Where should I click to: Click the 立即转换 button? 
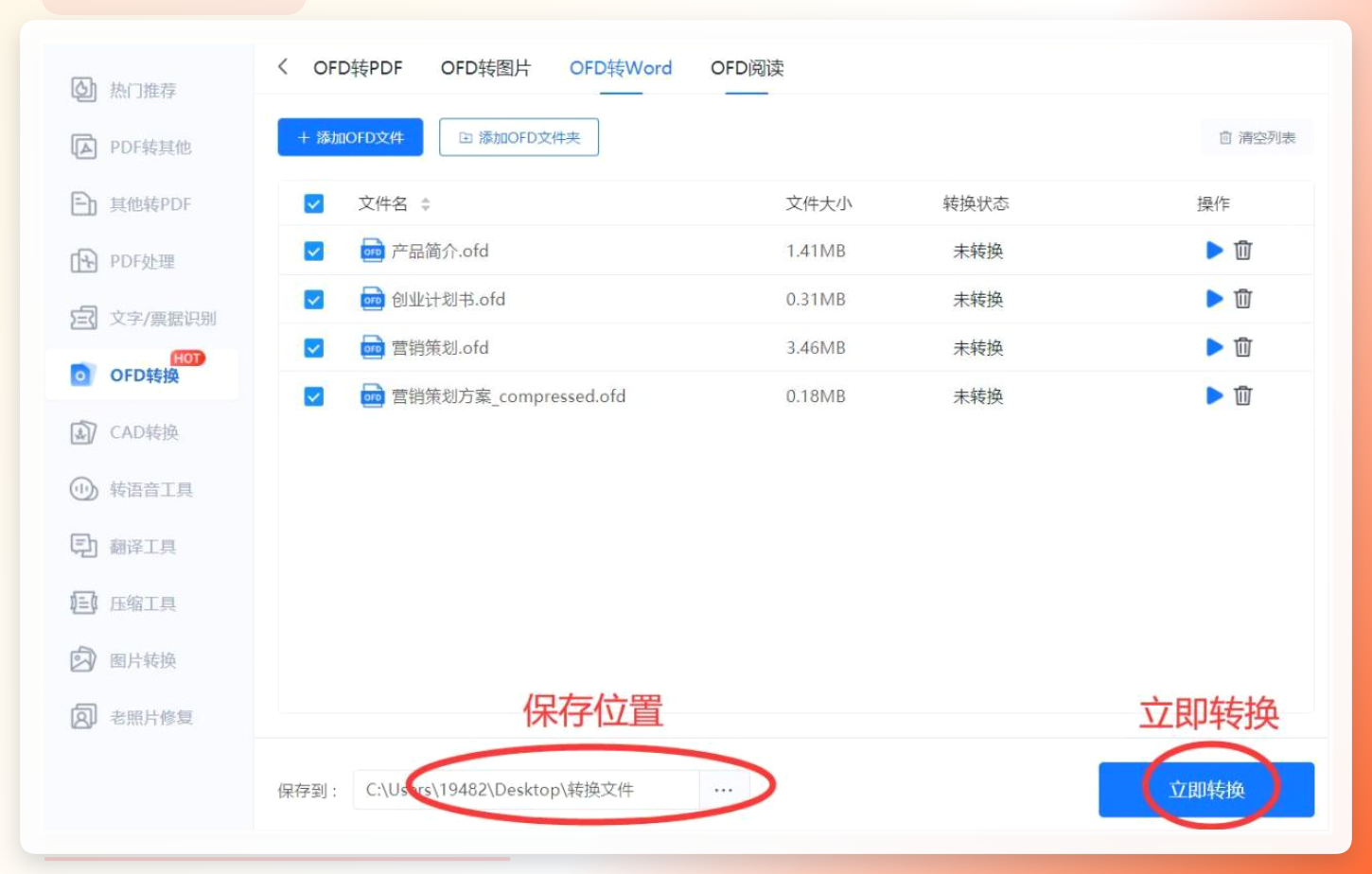pyautogui.click(x=1206, y=790)
